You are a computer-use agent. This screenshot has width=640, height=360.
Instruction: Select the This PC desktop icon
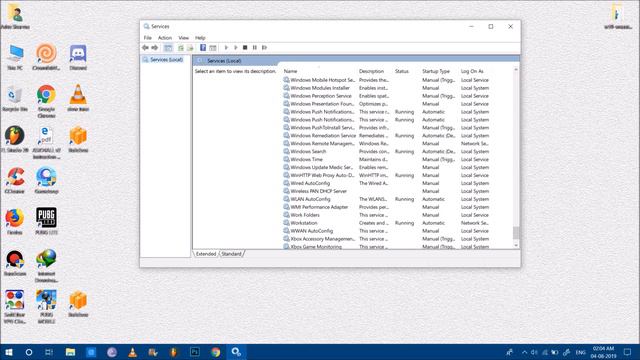pyautogui.click(x=15, y=58)
